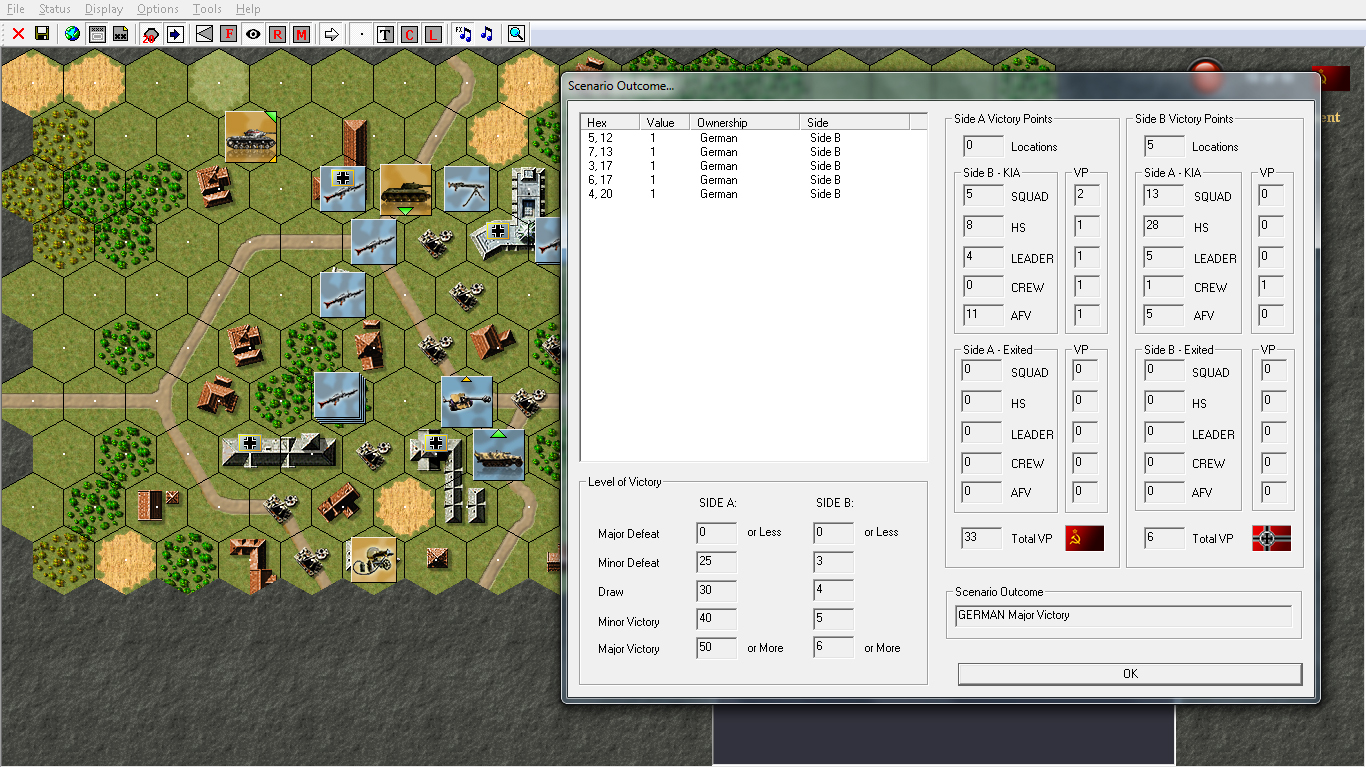1366x768 pixels.
Task: Select the stacked infantry unit counters
Action: pos(338,397)
